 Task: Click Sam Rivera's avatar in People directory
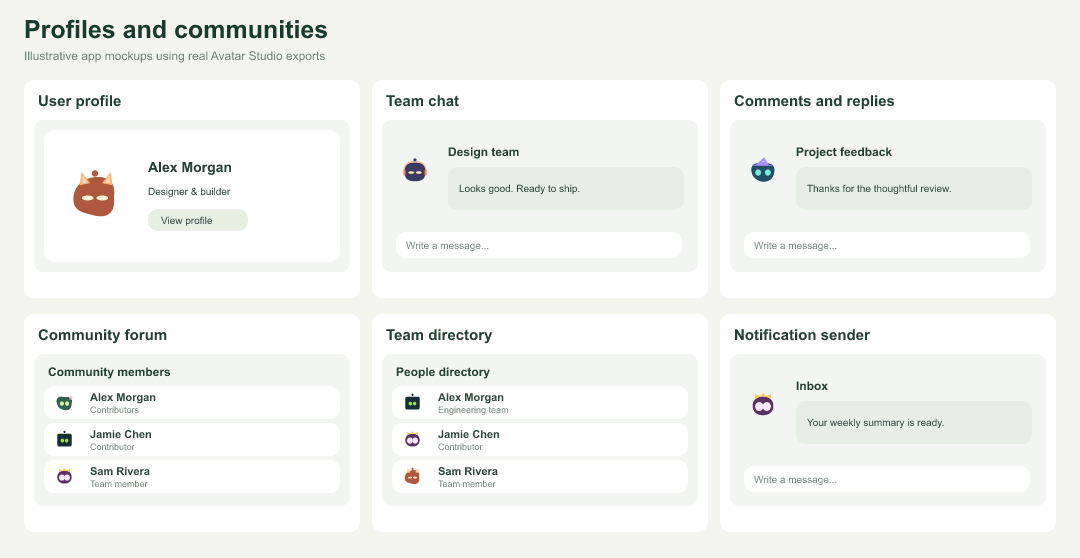pos(413,477)
